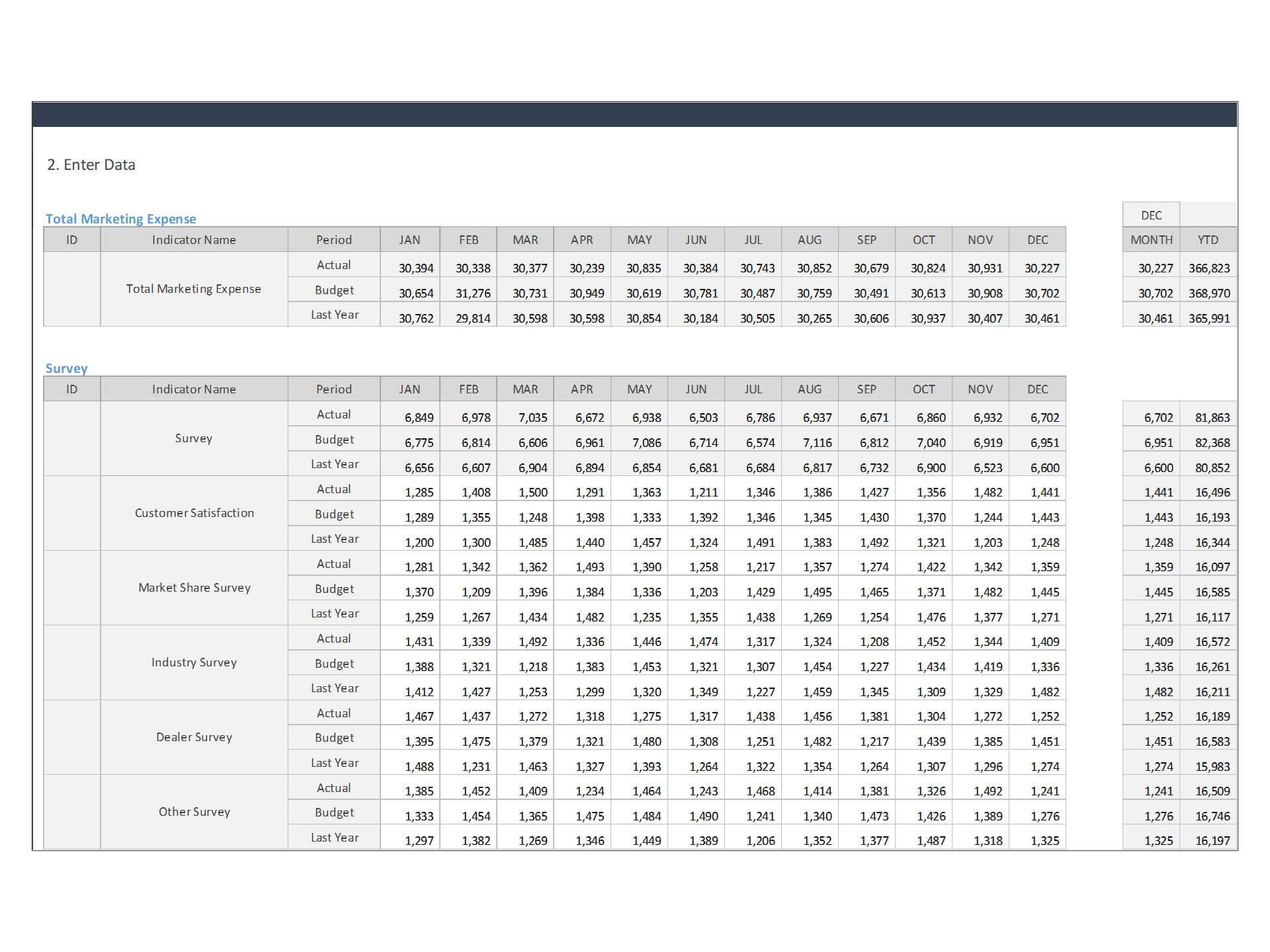Select Total Marketing Expense YTD Budget value 368,970
The image size is (1270, 952).
point(1208,293)
